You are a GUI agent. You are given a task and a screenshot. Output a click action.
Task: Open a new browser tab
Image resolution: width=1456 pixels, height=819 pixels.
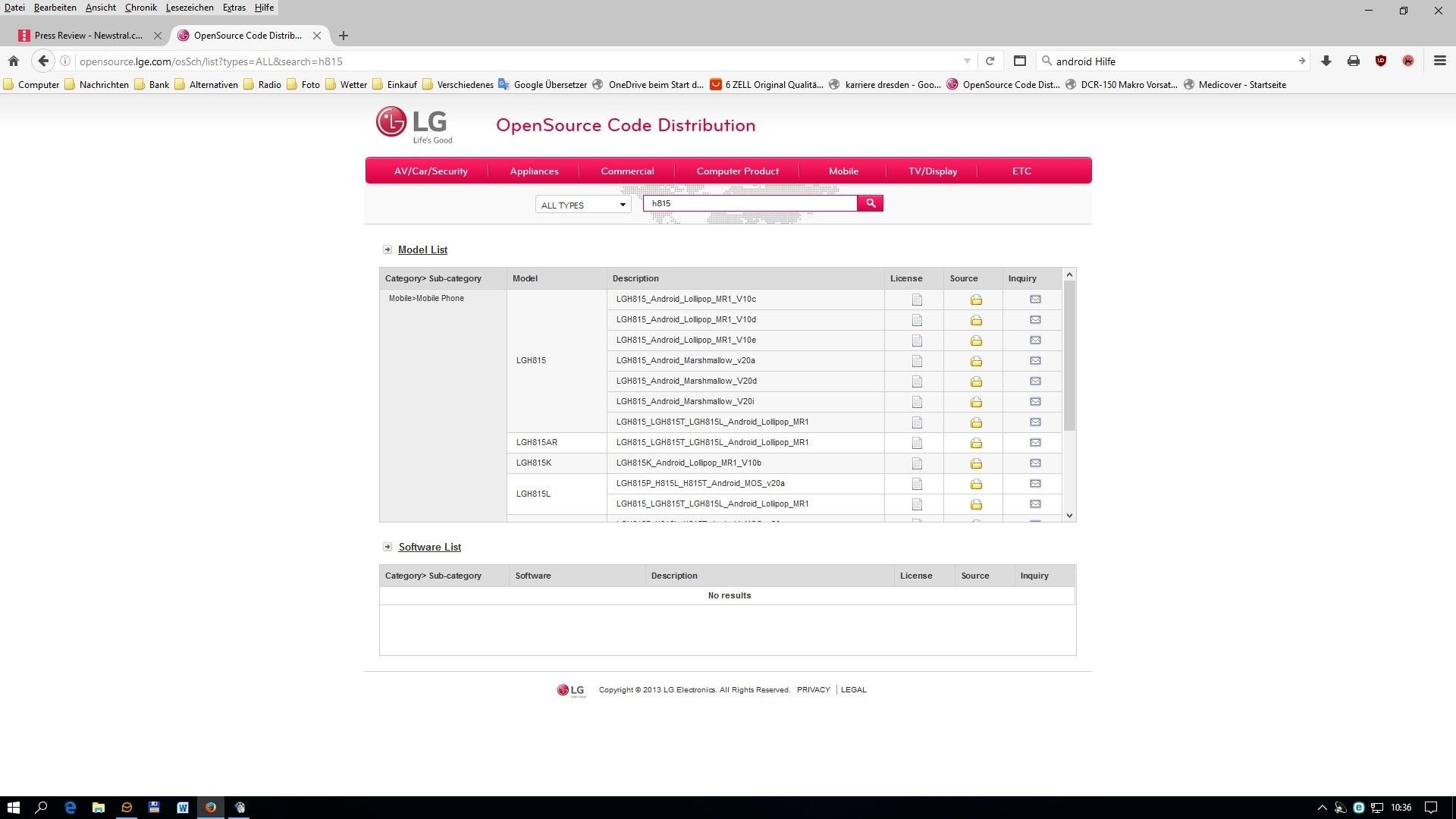pyautogui.click(x=344, y=36)
